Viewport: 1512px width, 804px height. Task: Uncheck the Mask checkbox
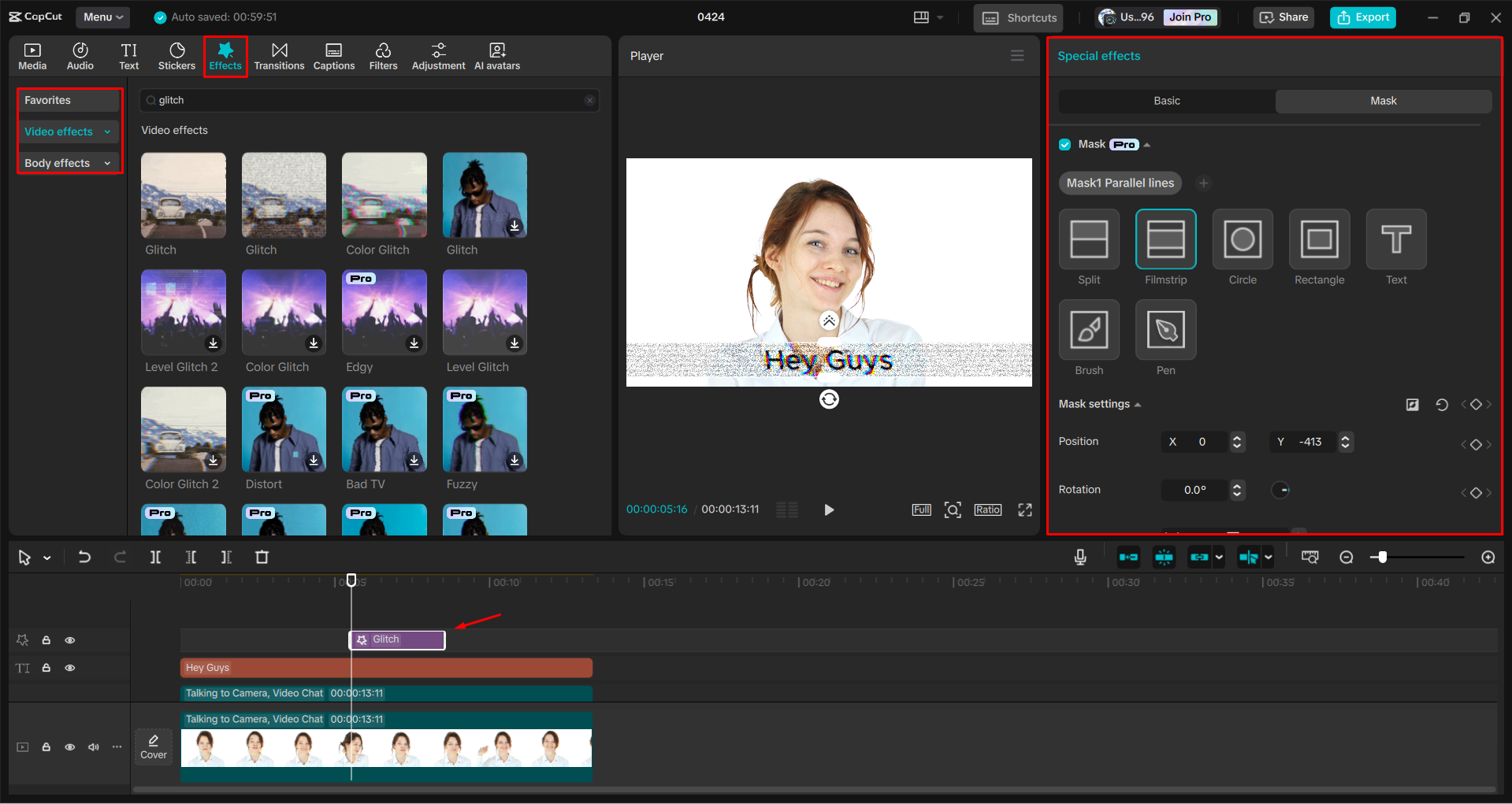pos(1065,145)
